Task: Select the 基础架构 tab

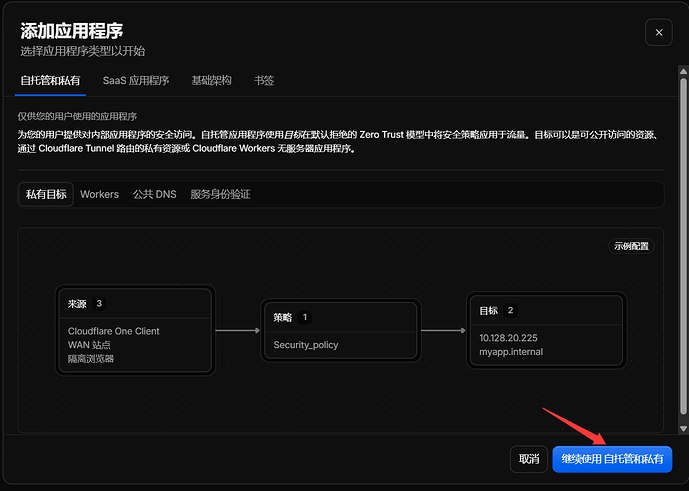Action: pos(211,80)
